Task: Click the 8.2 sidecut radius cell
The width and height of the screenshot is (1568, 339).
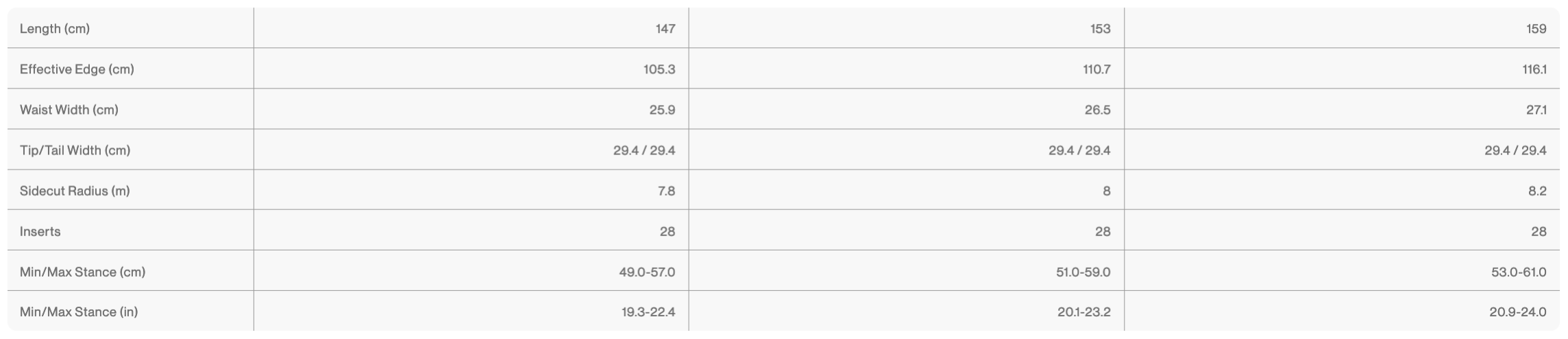Action: coord(1537,191)
